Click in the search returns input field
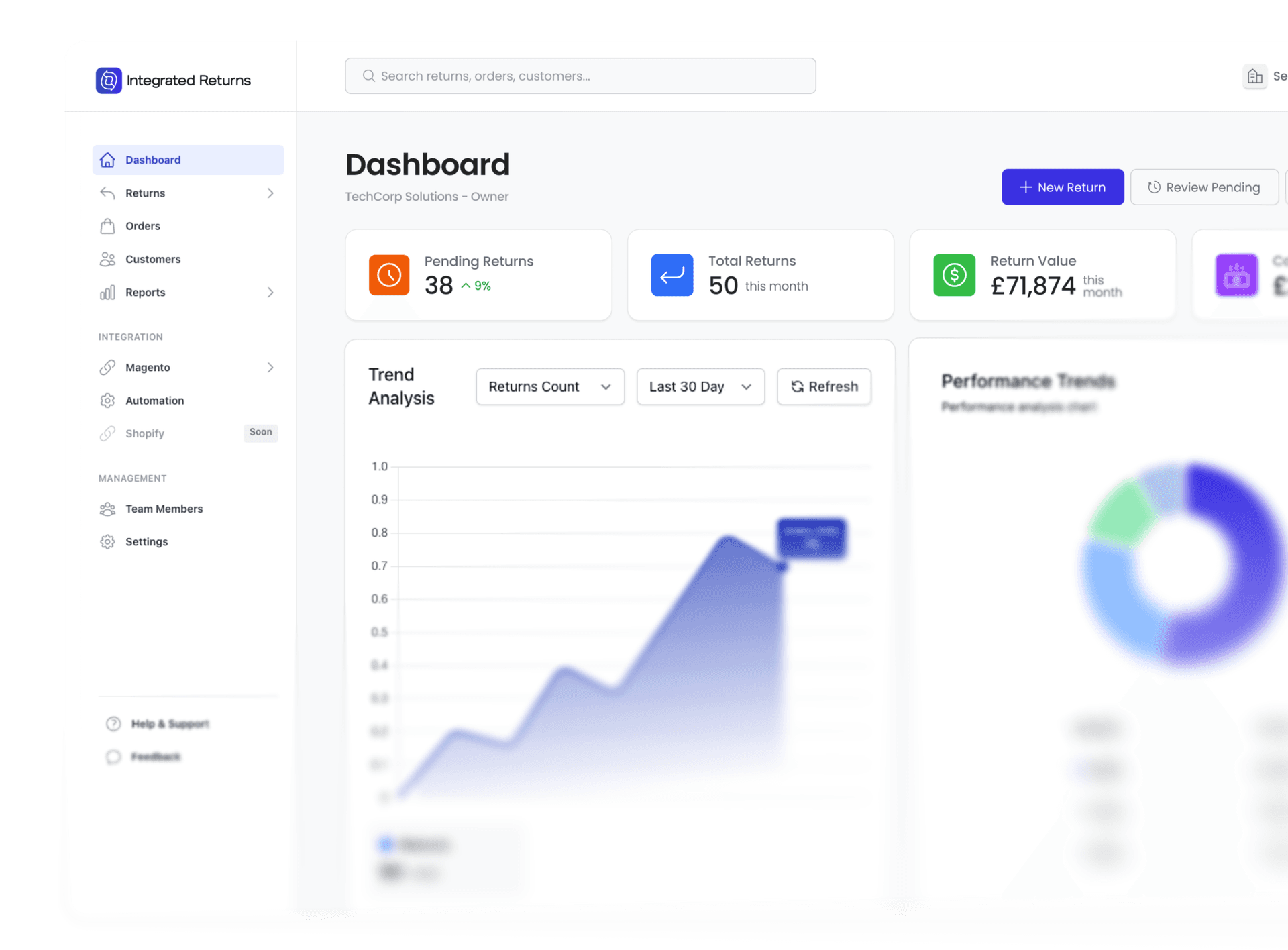1288x950 pixels. [x=580, y=76]
